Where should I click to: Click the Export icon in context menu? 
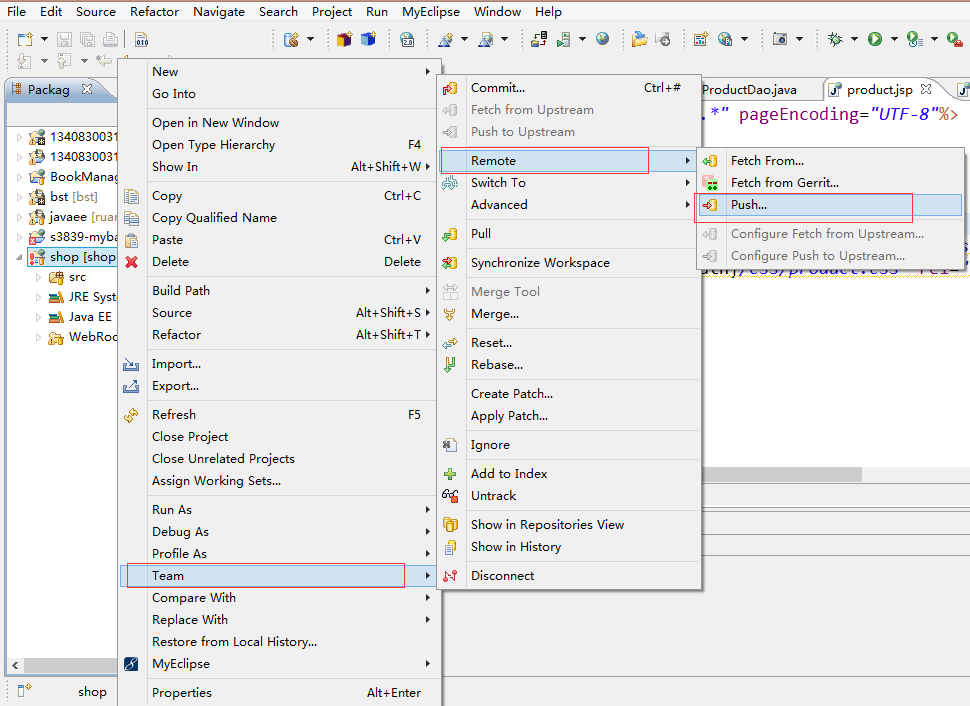131,386
